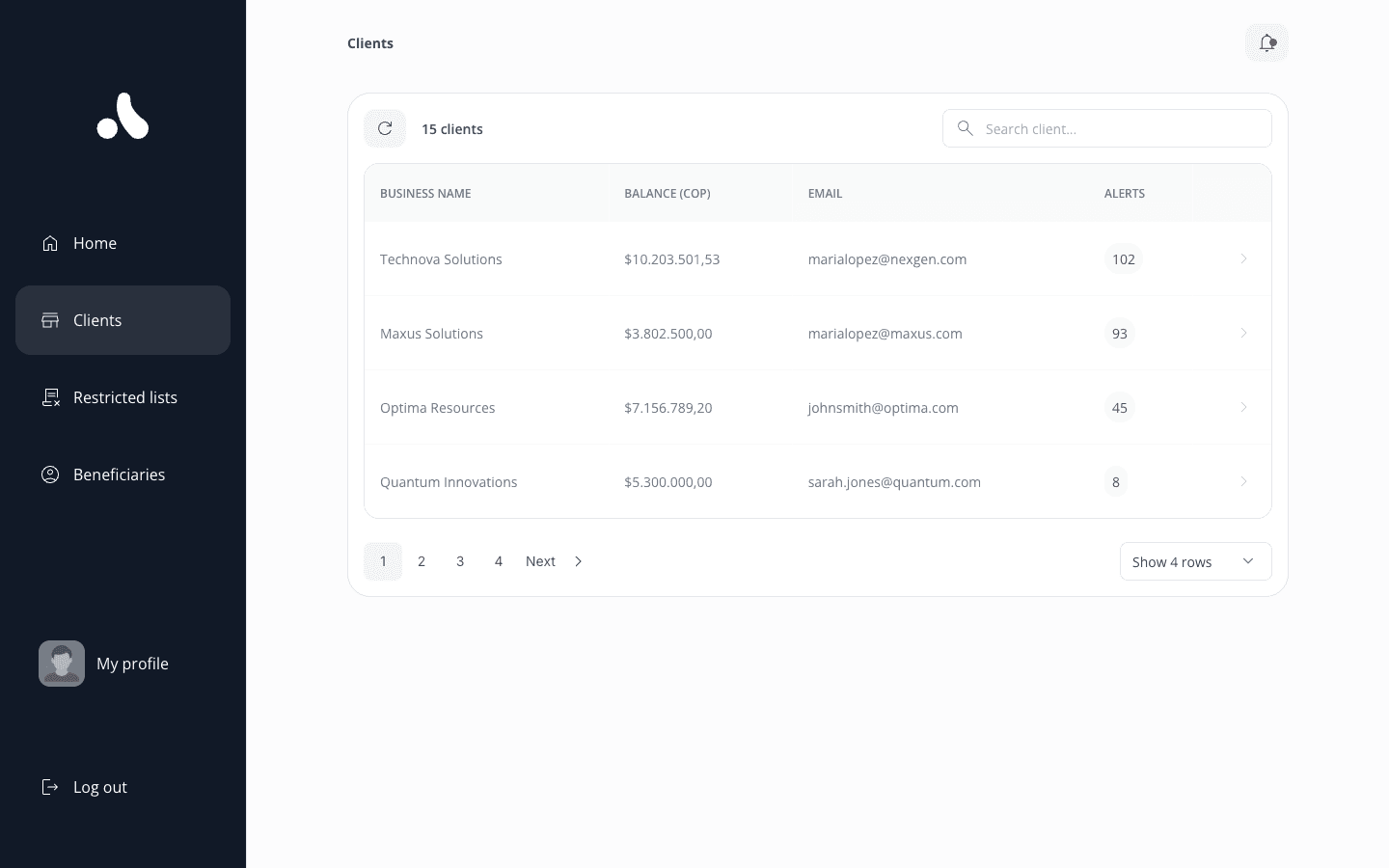Click balance $7.156.789,20
This screenshot has width=1389, height=868.
coord(668,407)
